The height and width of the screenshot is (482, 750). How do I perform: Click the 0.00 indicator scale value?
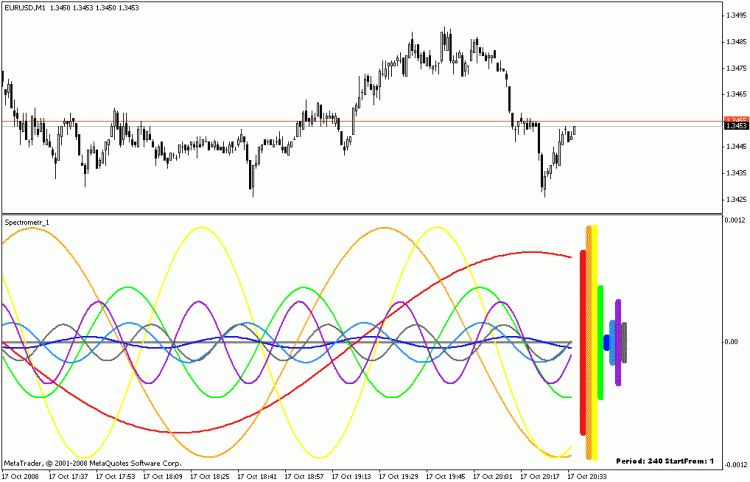(731, 341)
